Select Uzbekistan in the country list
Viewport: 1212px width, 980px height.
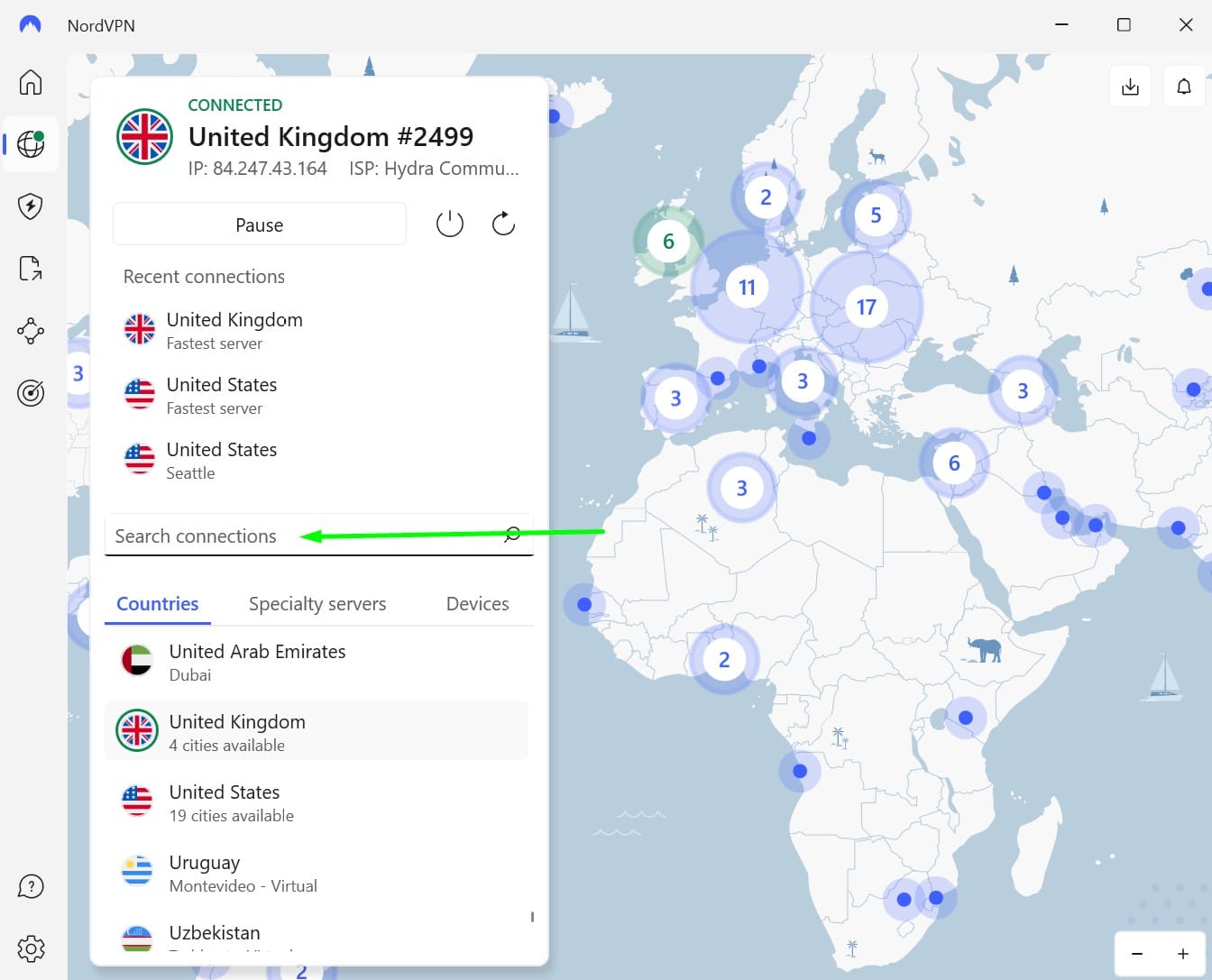pos(317,935)
